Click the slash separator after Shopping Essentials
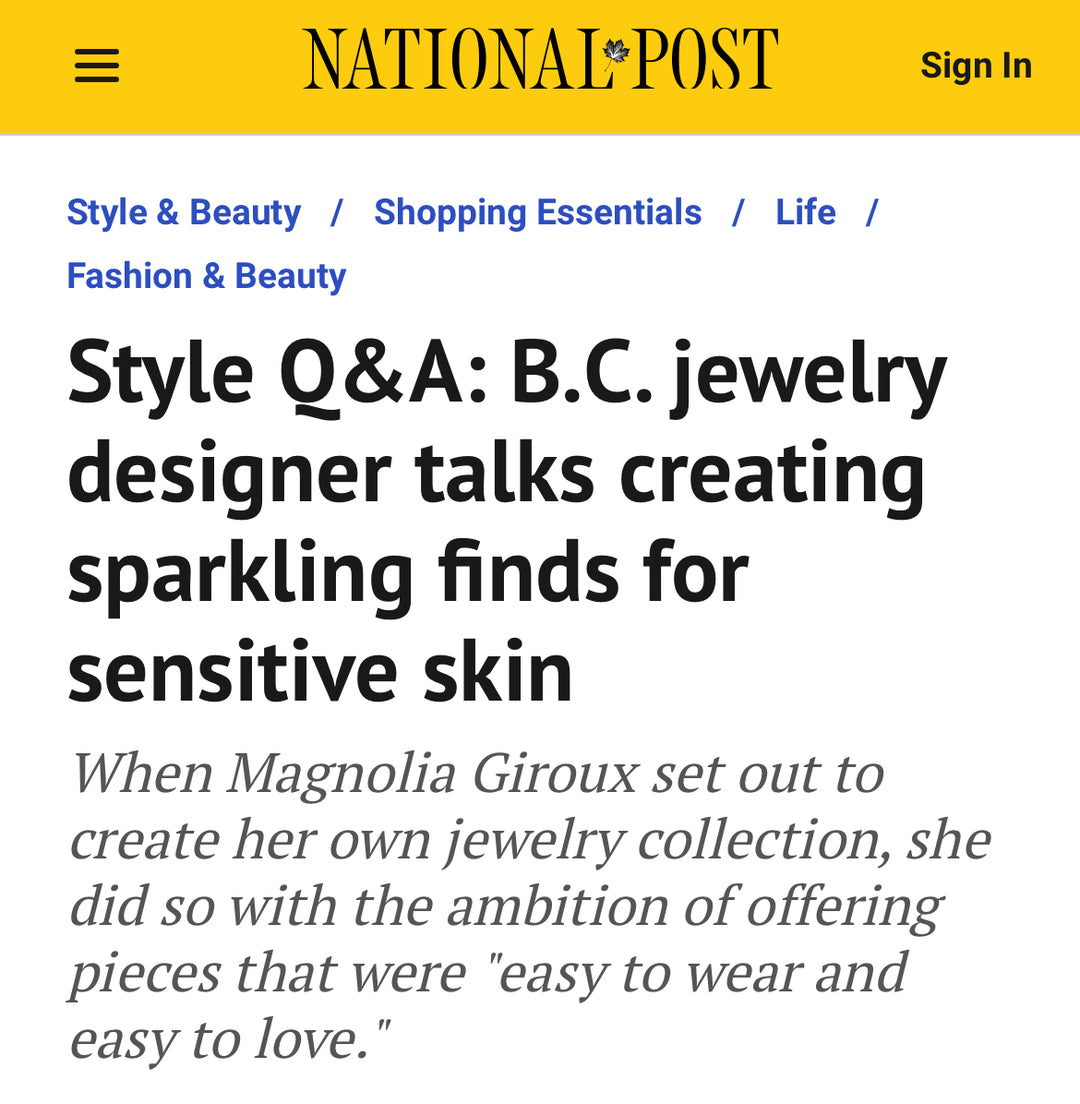Screen dimensions: 1080x1104 [x=738, y=213]
